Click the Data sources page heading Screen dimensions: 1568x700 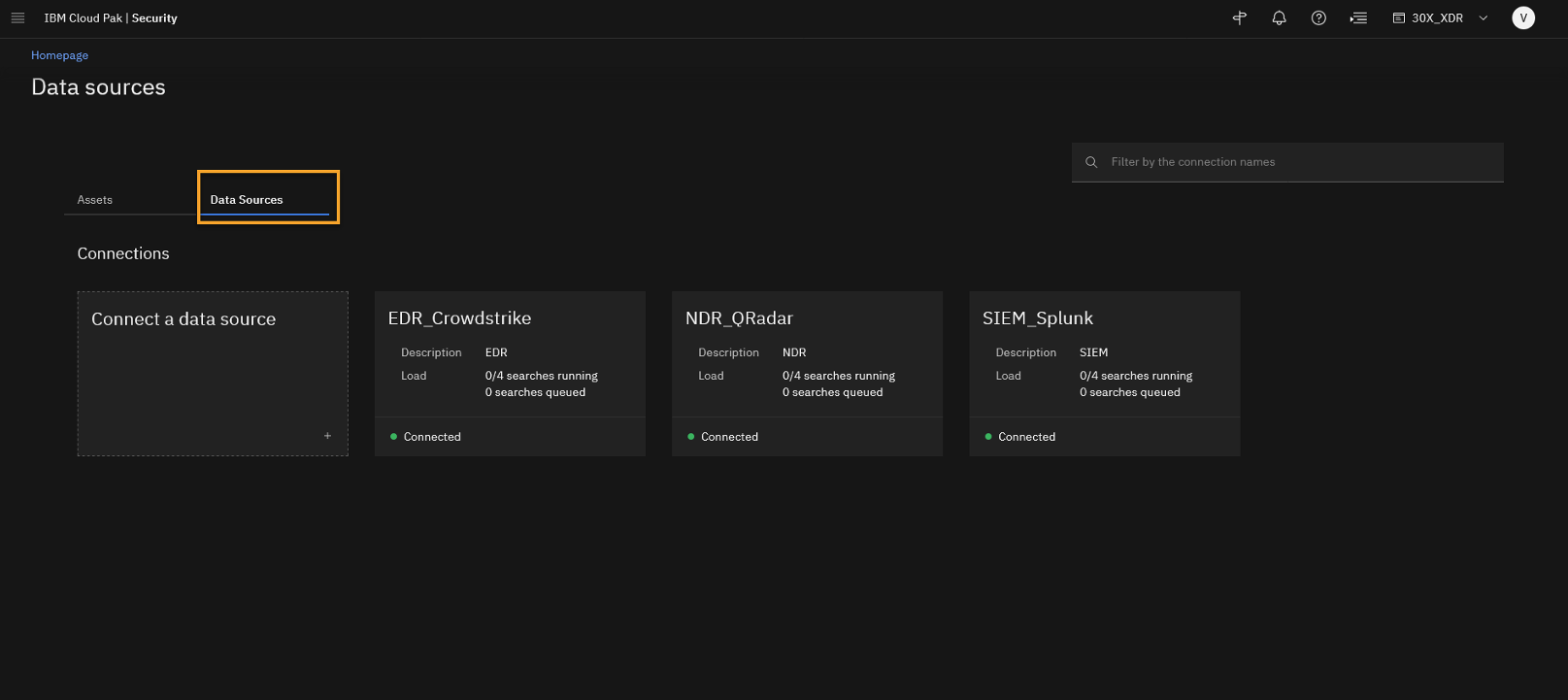point(98,87)
